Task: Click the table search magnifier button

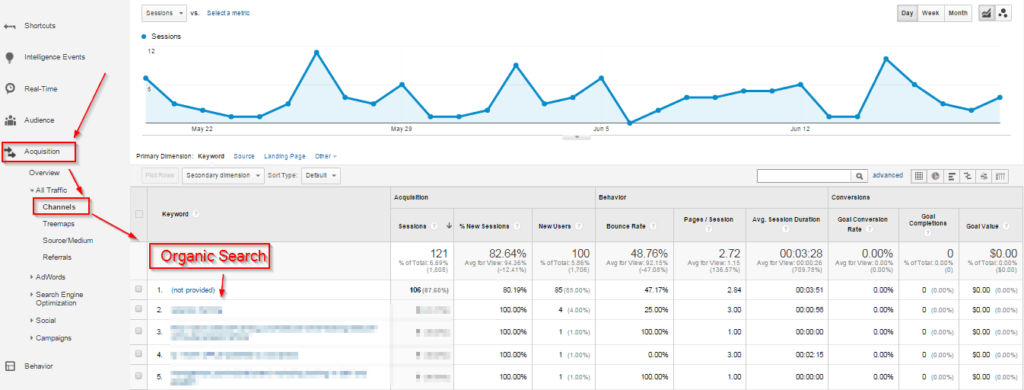Action: pyautogui.click(x=860, y=176)
